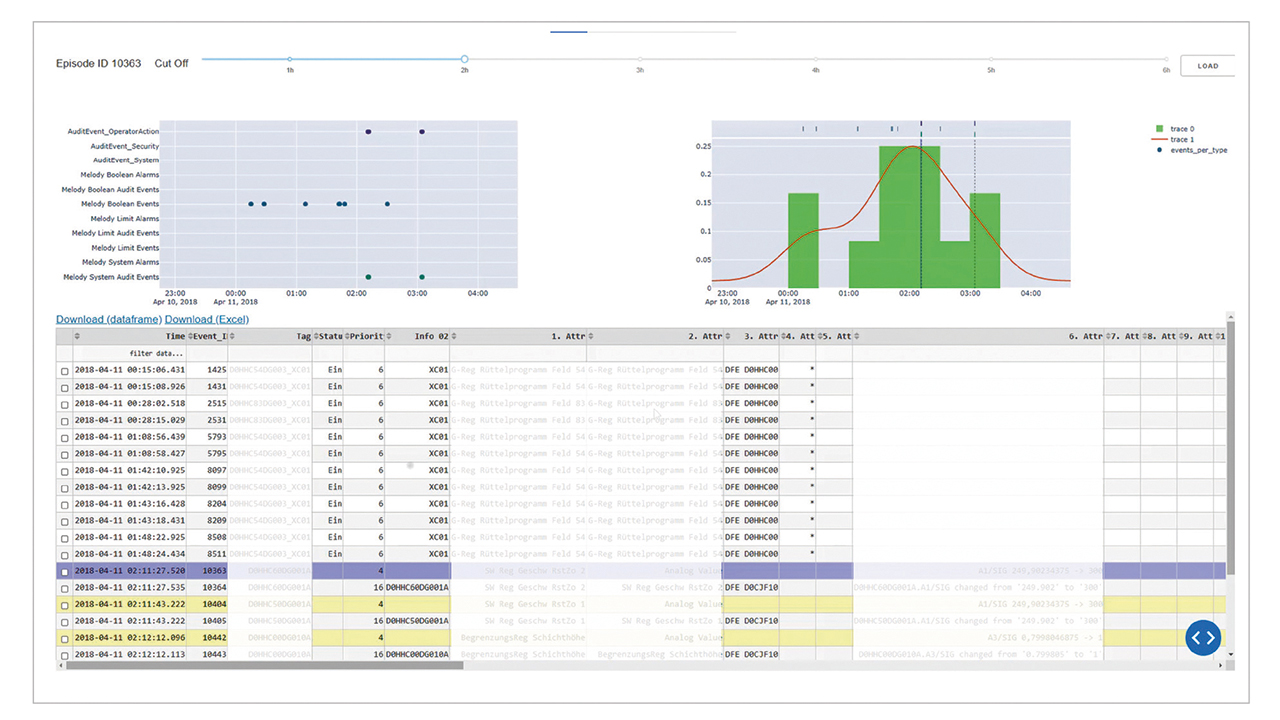Set Cut Off slider to 1h
Image resolution: width=1280 pixels, height=720 pixels.
pos(290,59)
